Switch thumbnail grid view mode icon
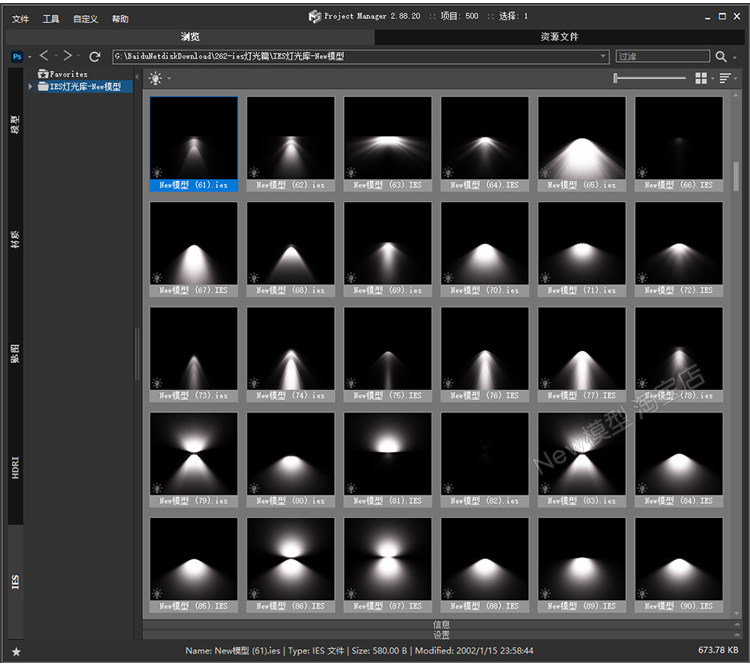The image size is (750, 666). [701, 78]
